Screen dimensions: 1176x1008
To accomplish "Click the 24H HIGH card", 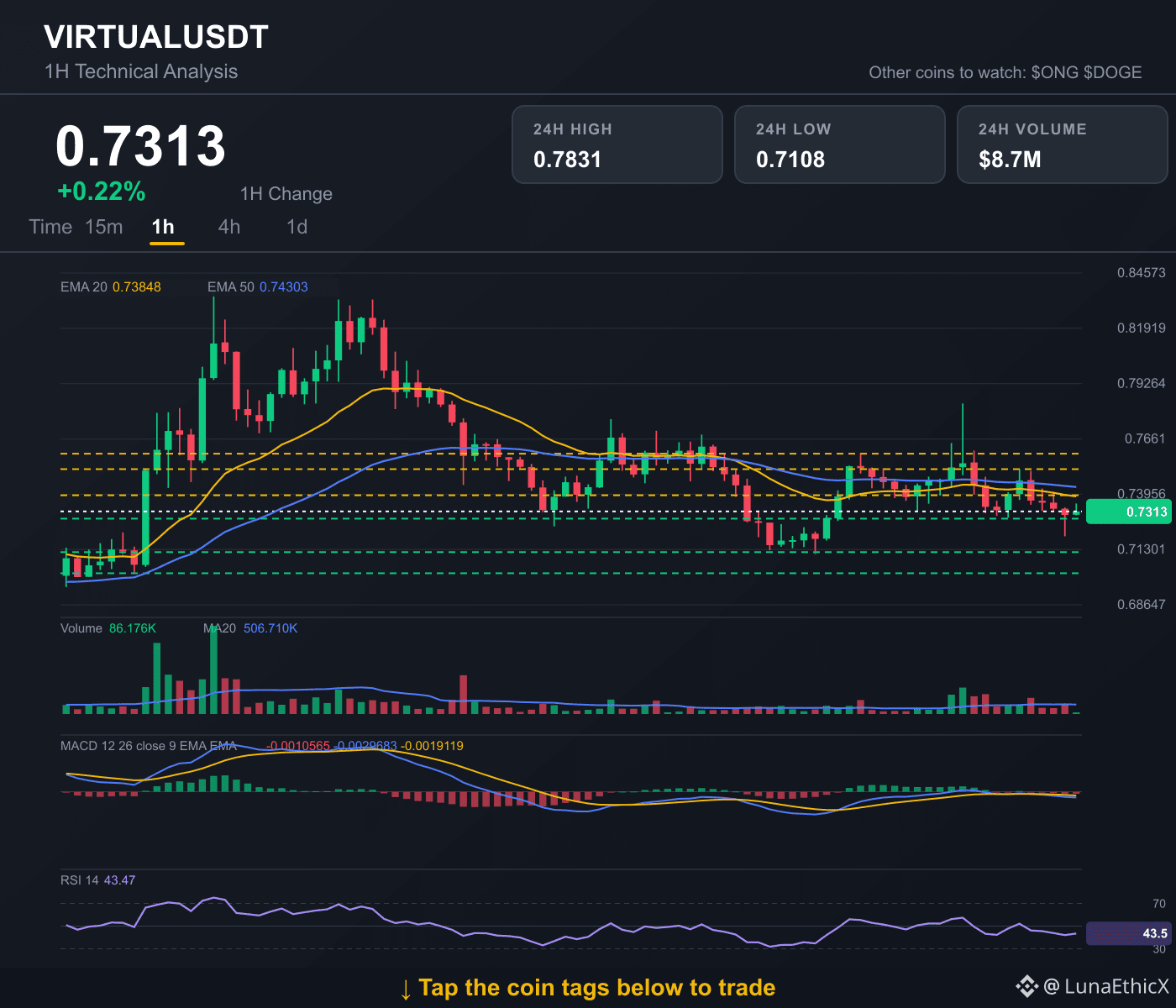I will click(617, 144).
